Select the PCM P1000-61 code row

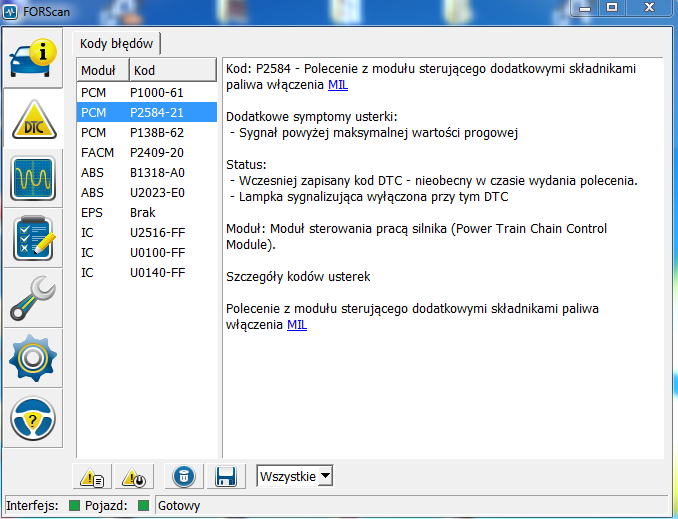147,92
